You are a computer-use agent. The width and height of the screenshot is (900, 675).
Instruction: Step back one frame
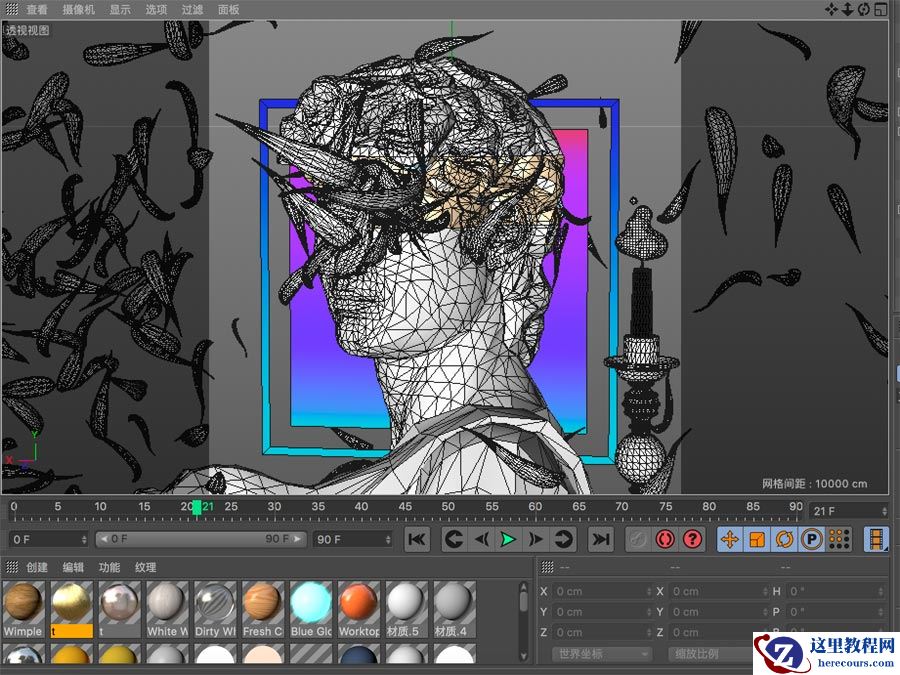pos(482,540)
